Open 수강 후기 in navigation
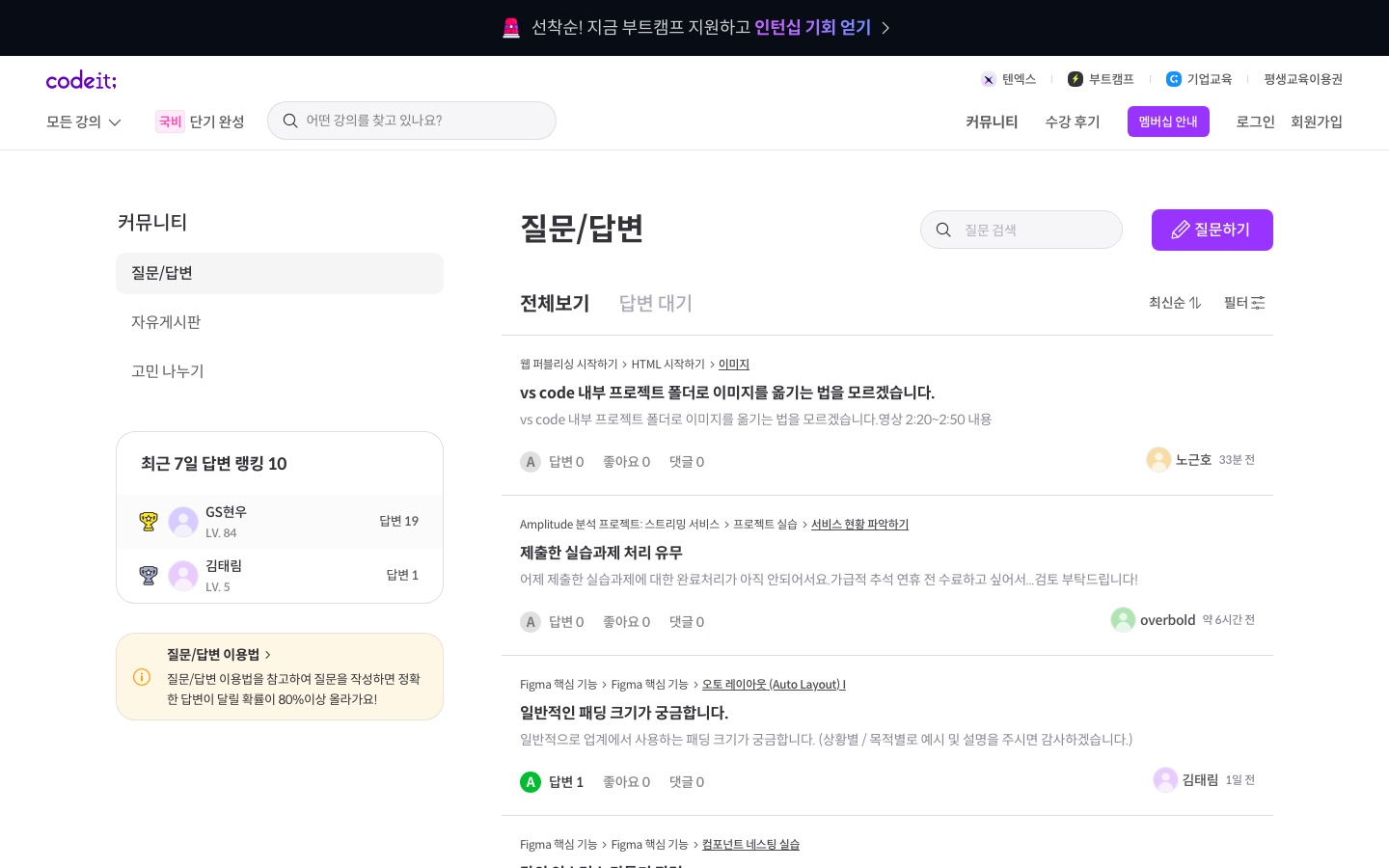 [1073, 122]
